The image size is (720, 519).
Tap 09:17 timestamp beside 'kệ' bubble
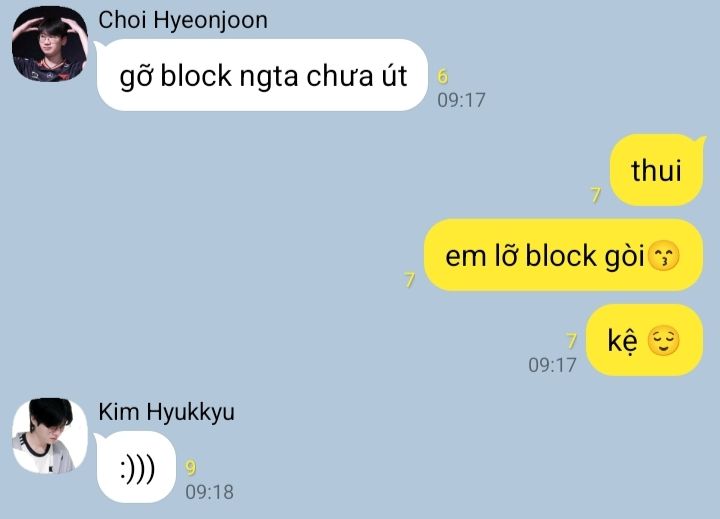(x=552, y=365)
